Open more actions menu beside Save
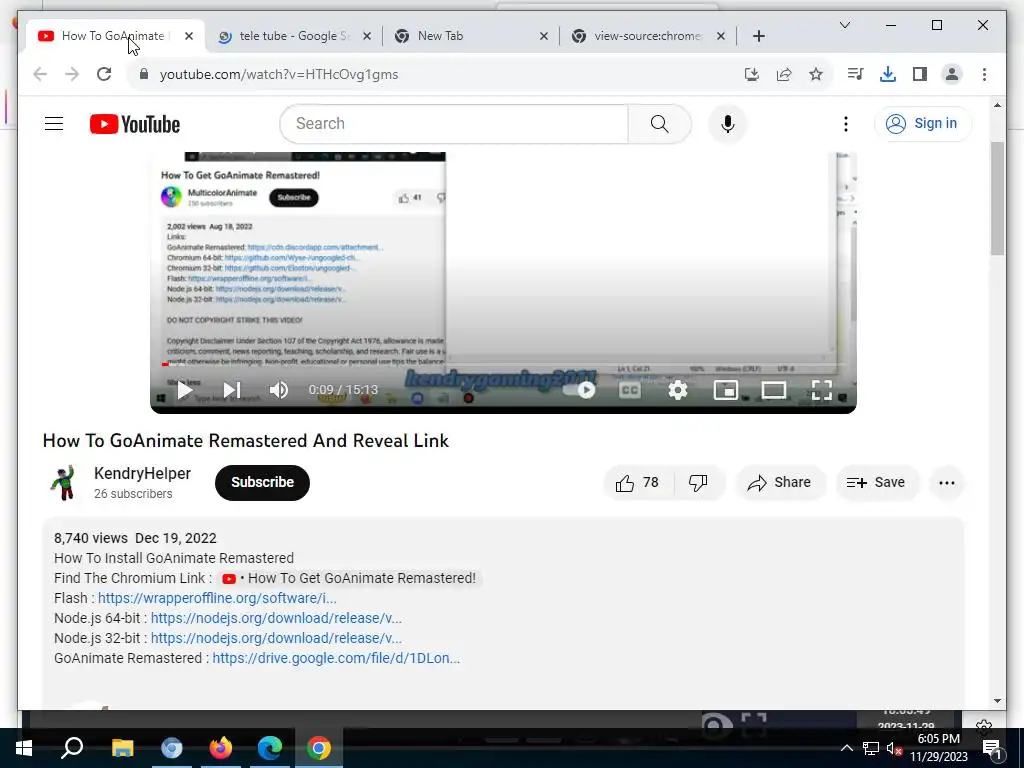This screenshot has height=768, width=1024. click(947, 483)
